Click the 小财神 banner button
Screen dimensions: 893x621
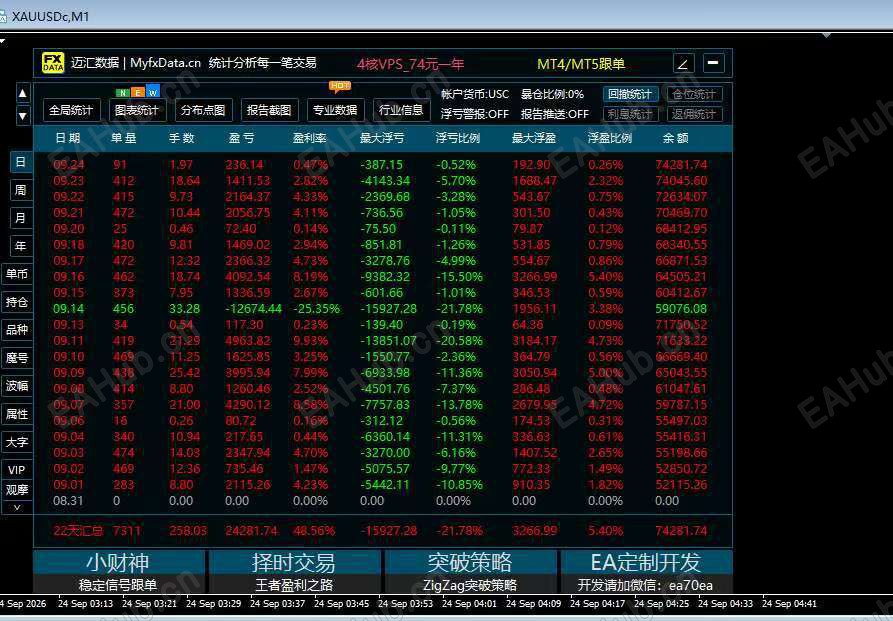pyautogui.click(x=118, y=572)
